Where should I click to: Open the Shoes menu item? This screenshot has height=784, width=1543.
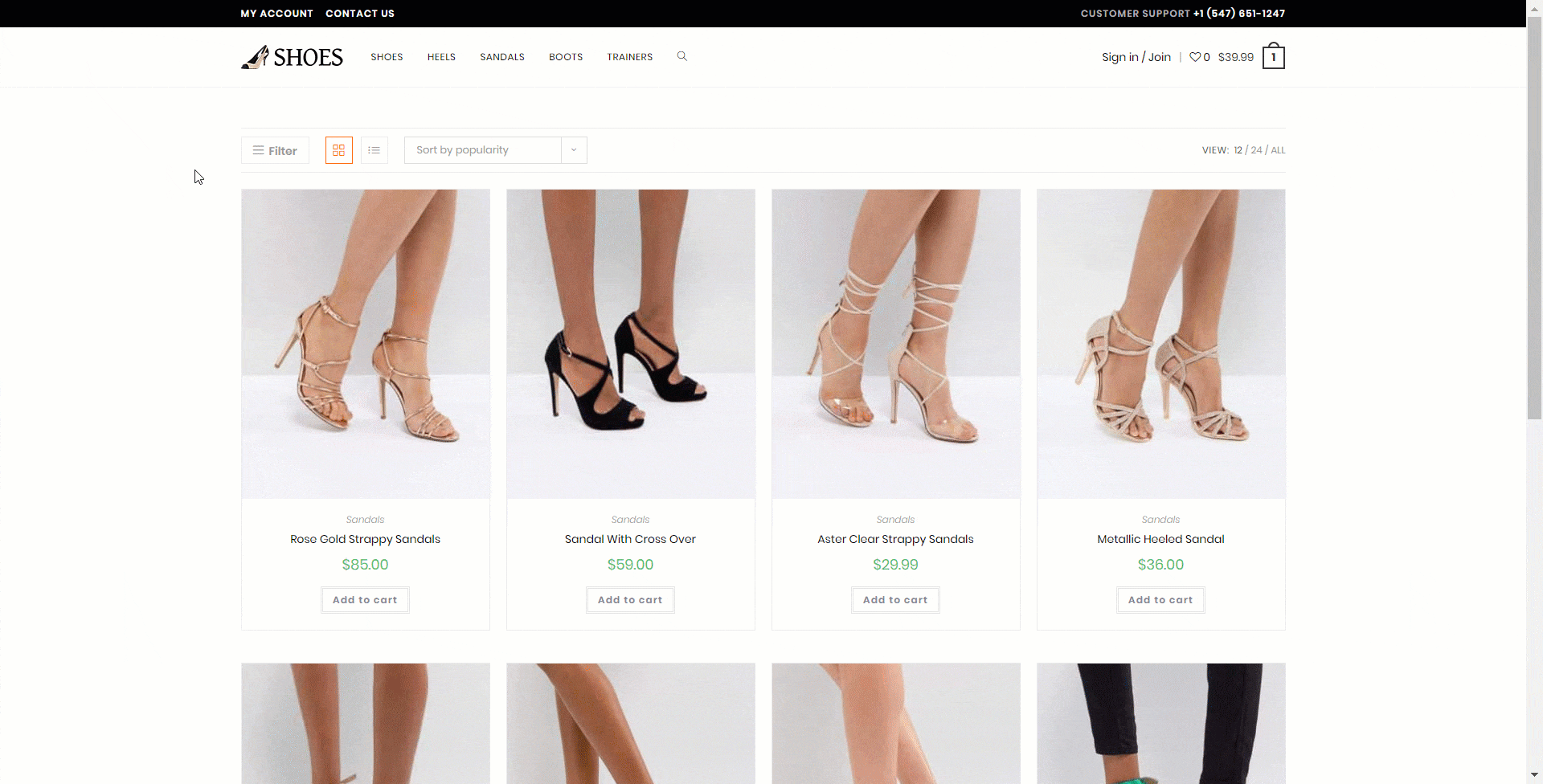click(387, 57)
